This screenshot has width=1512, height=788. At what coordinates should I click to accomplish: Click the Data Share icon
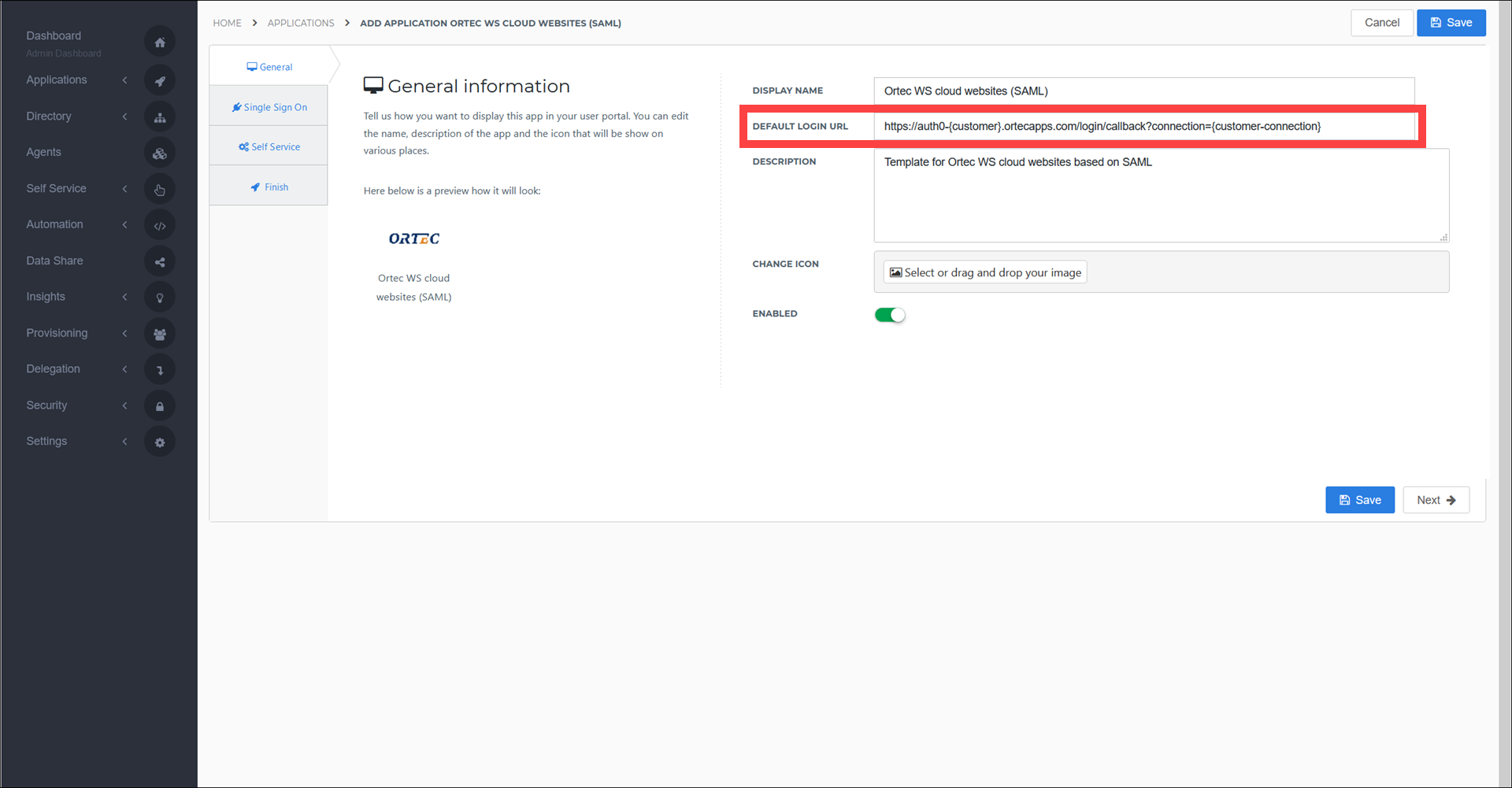coord(160,261)
